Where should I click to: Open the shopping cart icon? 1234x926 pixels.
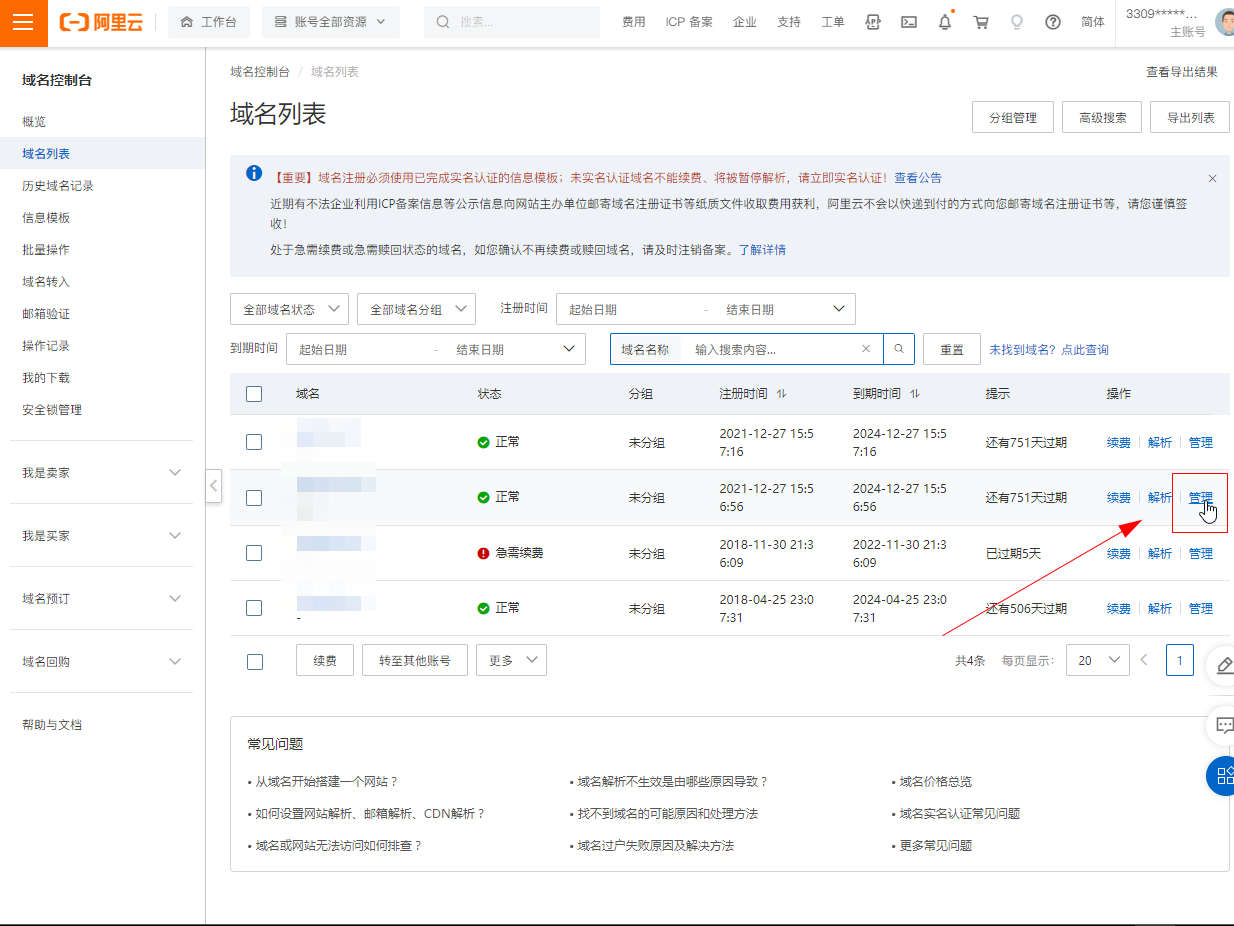(x=981, y=22)
